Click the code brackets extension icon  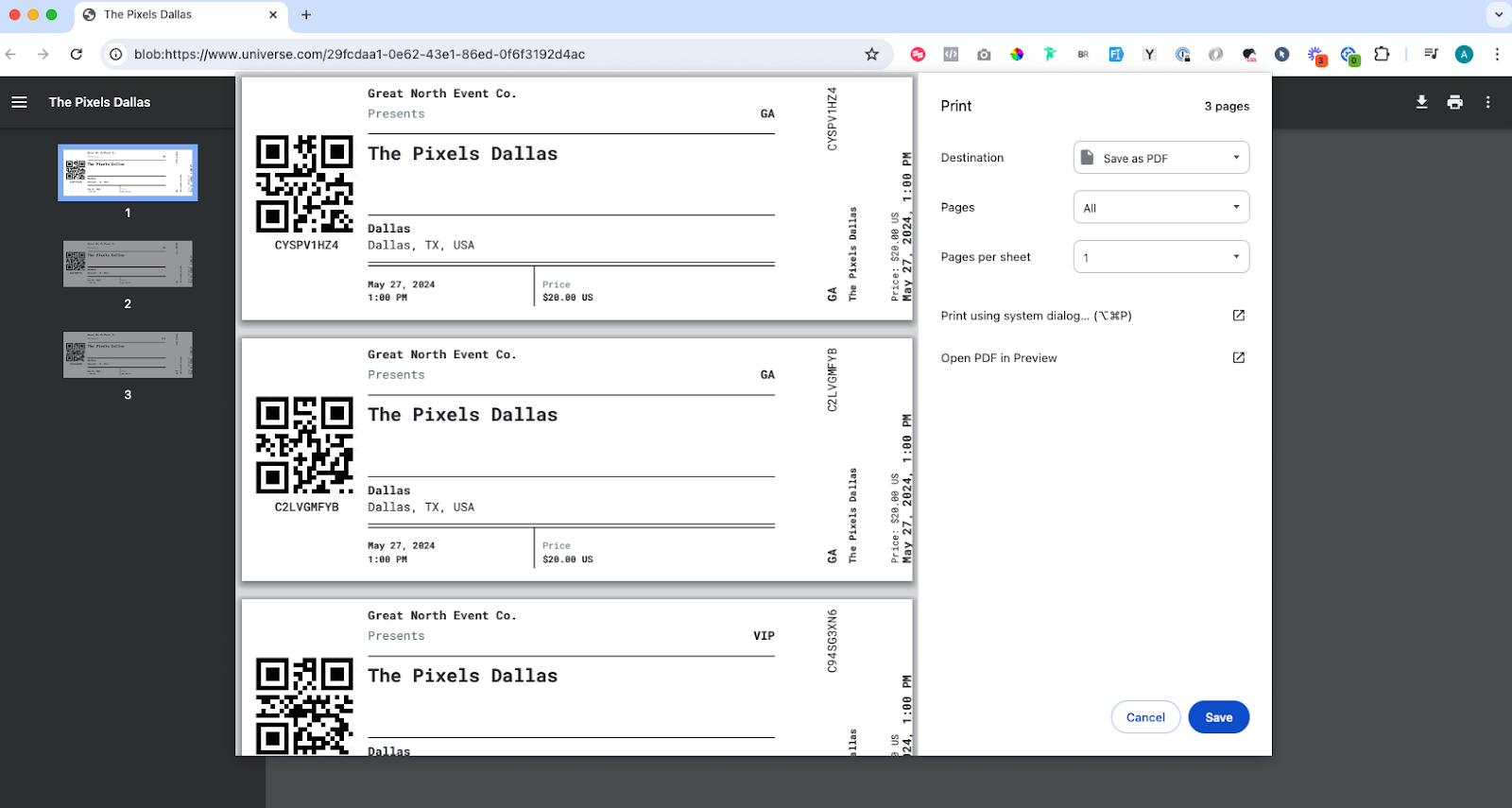[951, 54]
